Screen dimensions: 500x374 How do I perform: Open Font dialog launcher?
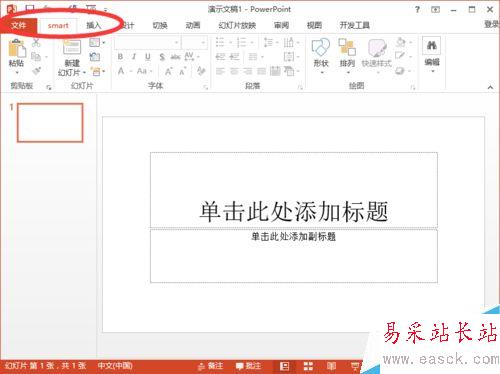(x=205, y=87)
